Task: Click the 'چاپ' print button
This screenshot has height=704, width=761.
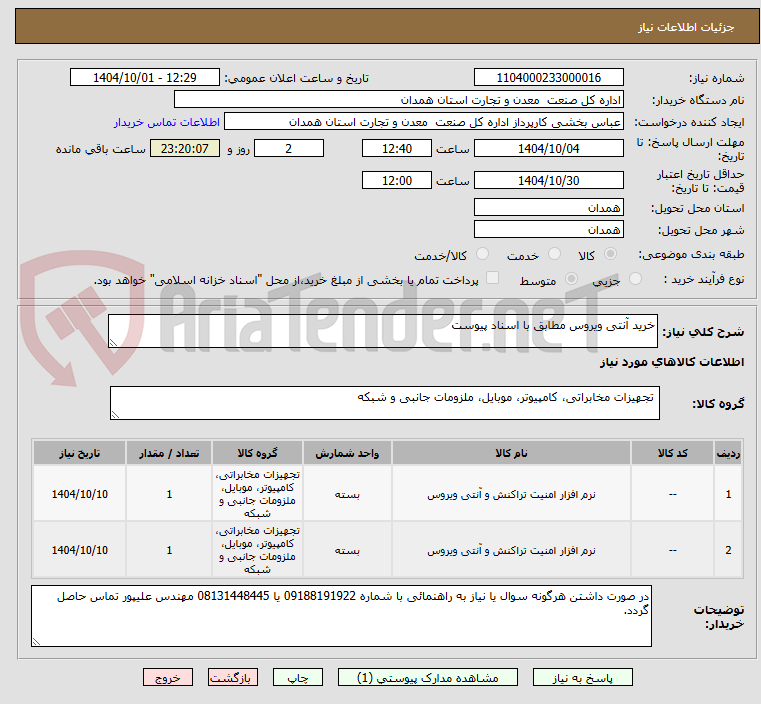Action: (298, 677)
